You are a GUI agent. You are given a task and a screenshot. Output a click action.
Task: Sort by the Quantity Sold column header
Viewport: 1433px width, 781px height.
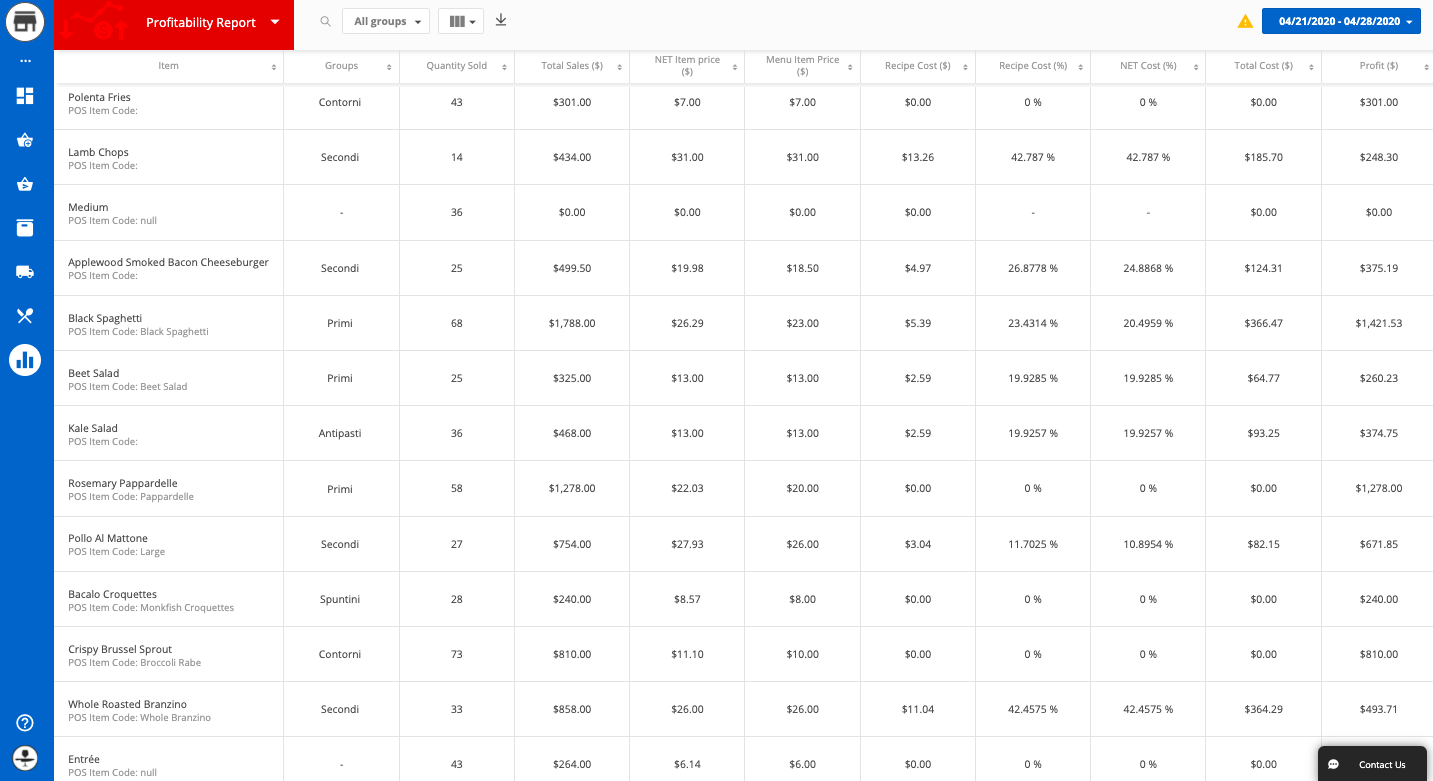click(457, 66)
